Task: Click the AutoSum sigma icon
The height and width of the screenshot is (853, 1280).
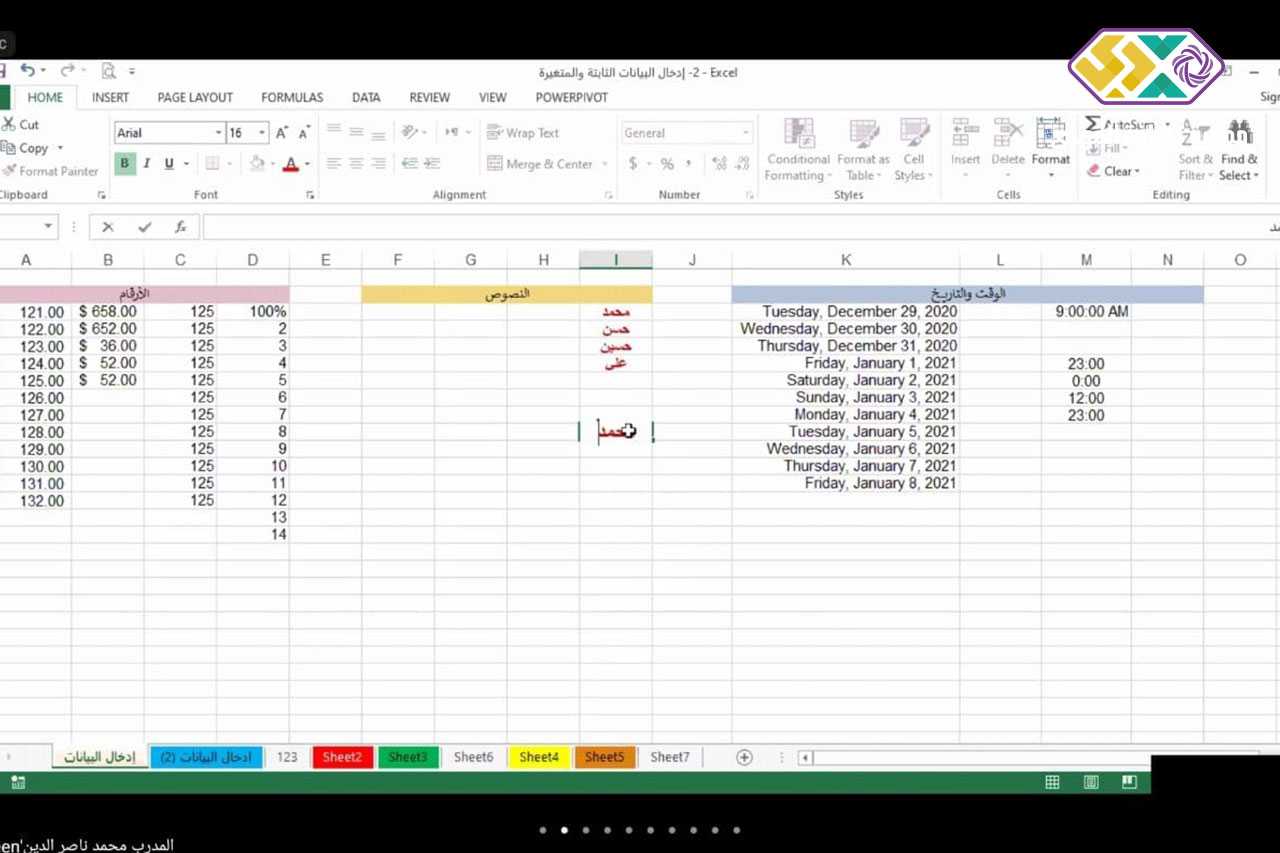Action: 1093,125
